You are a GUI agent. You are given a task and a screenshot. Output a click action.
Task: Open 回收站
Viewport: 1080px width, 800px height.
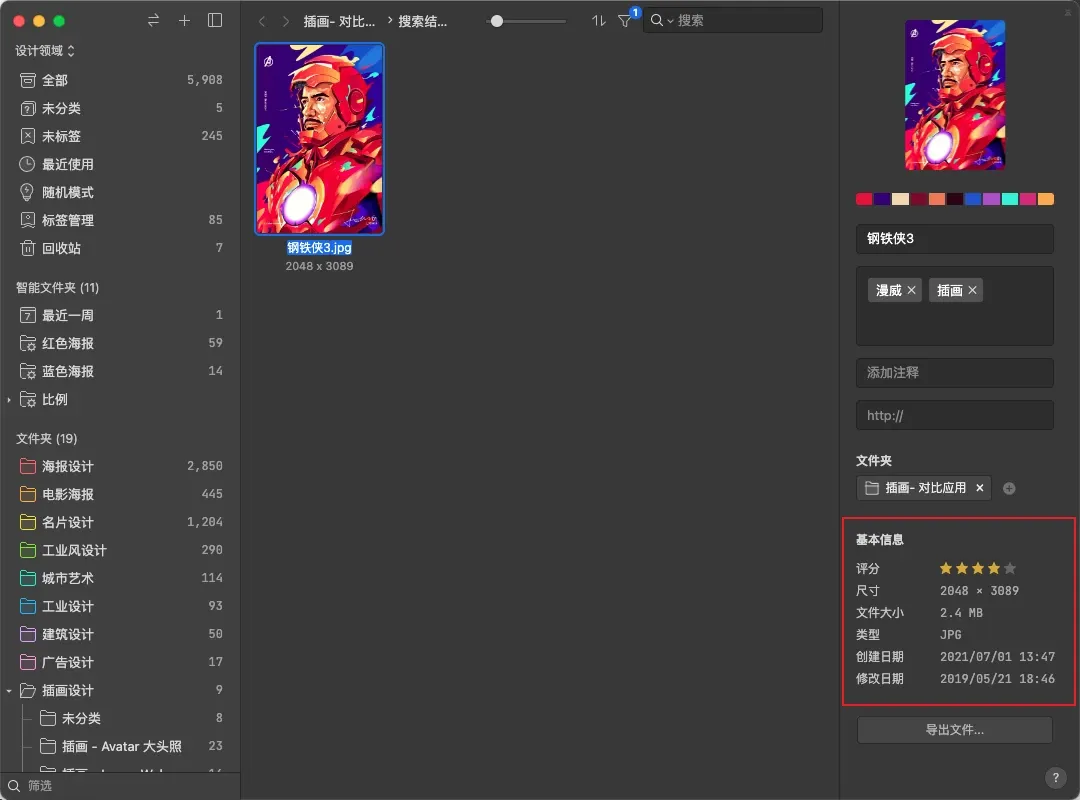[120, 248]
